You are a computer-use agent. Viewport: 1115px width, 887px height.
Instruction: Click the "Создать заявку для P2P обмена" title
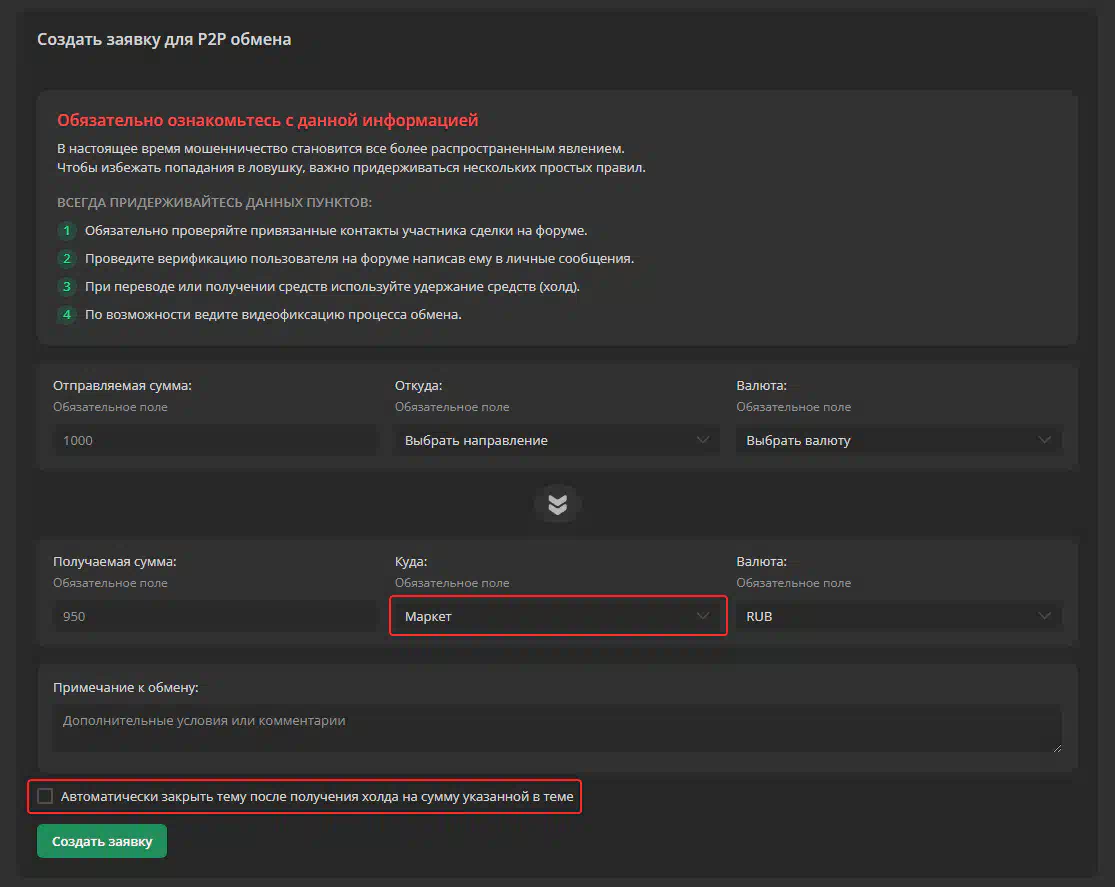click(x=164, y=40)
